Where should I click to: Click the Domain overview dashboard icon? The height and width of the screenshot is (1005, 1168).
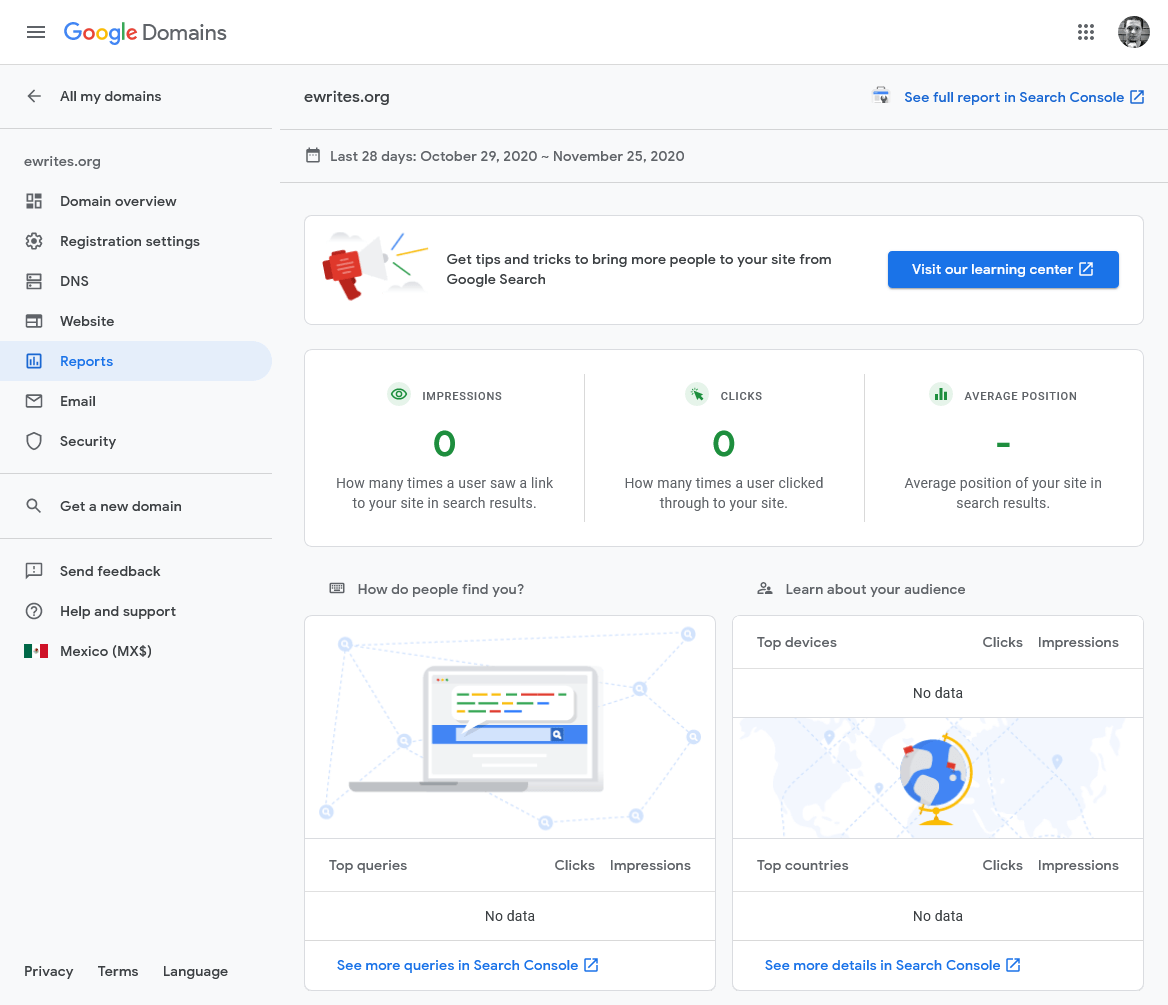[34, 201]
